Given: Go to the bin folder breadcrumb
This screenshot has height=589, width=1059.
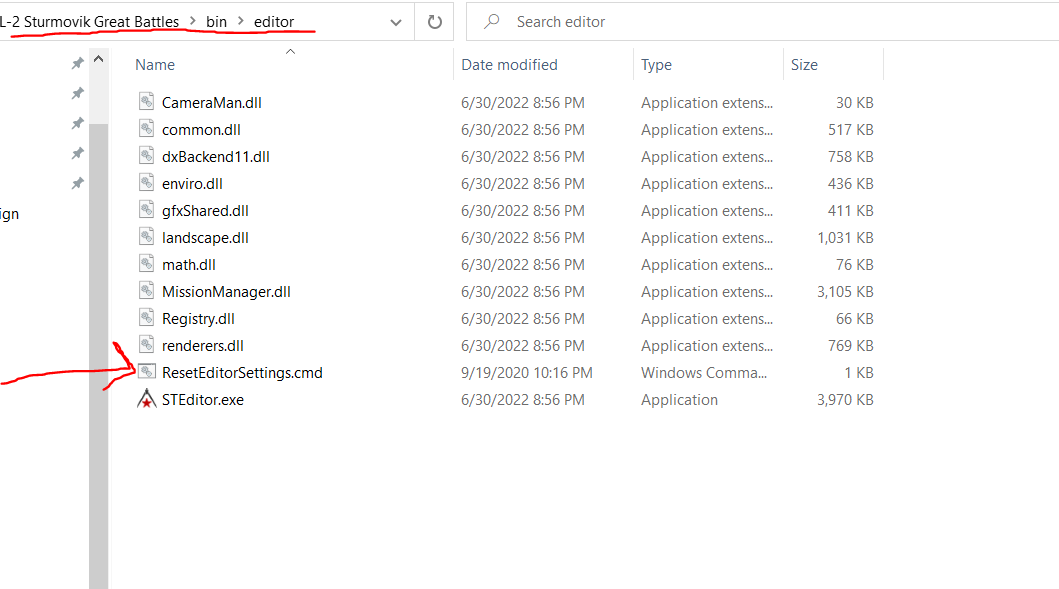Looking at the screenshot, I should 216,22.
